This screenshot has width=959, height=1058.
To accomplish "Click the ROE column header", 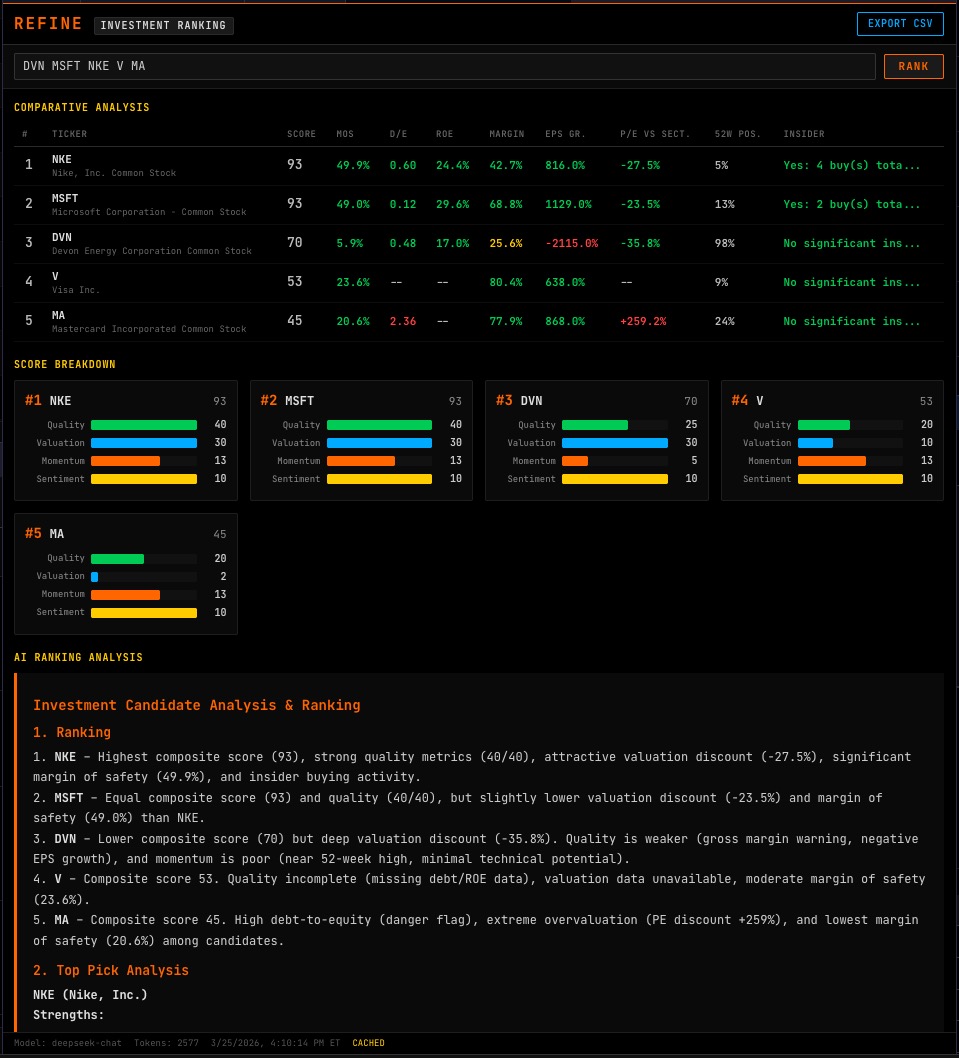I will point(444,134).
